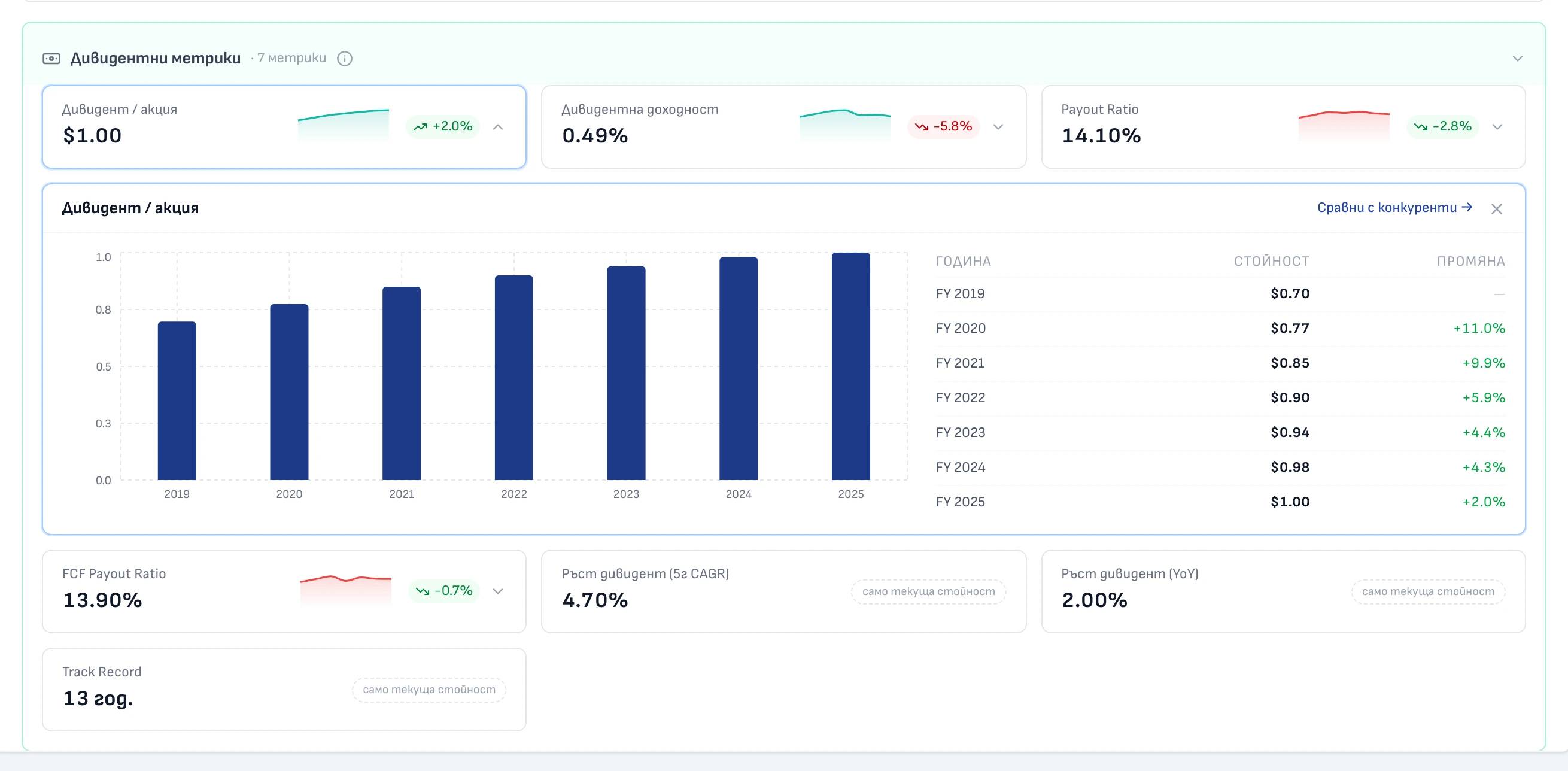Click the FY 2023 row label
The image size is (1568, 771).
961,432
